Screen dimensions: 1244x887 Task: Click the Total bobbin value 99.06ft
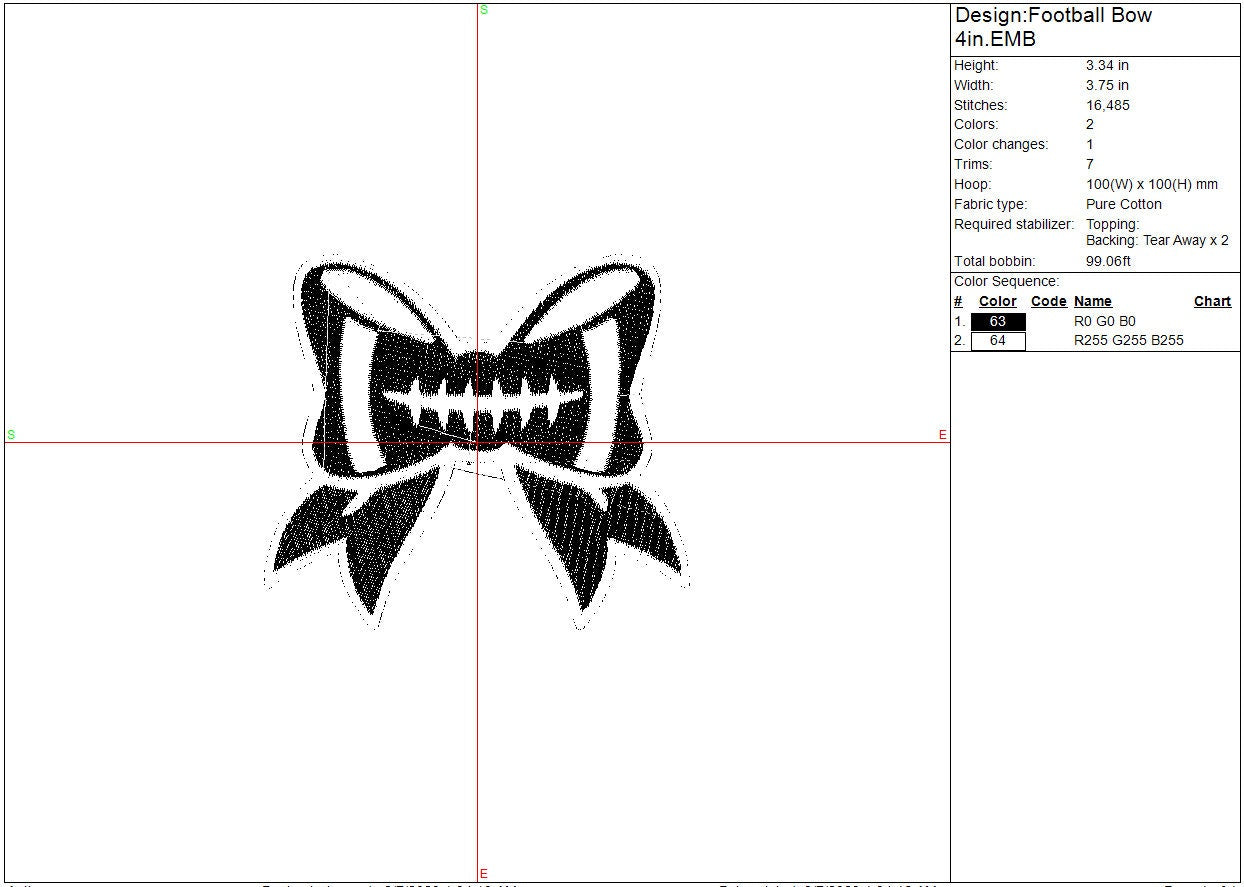1108,261
